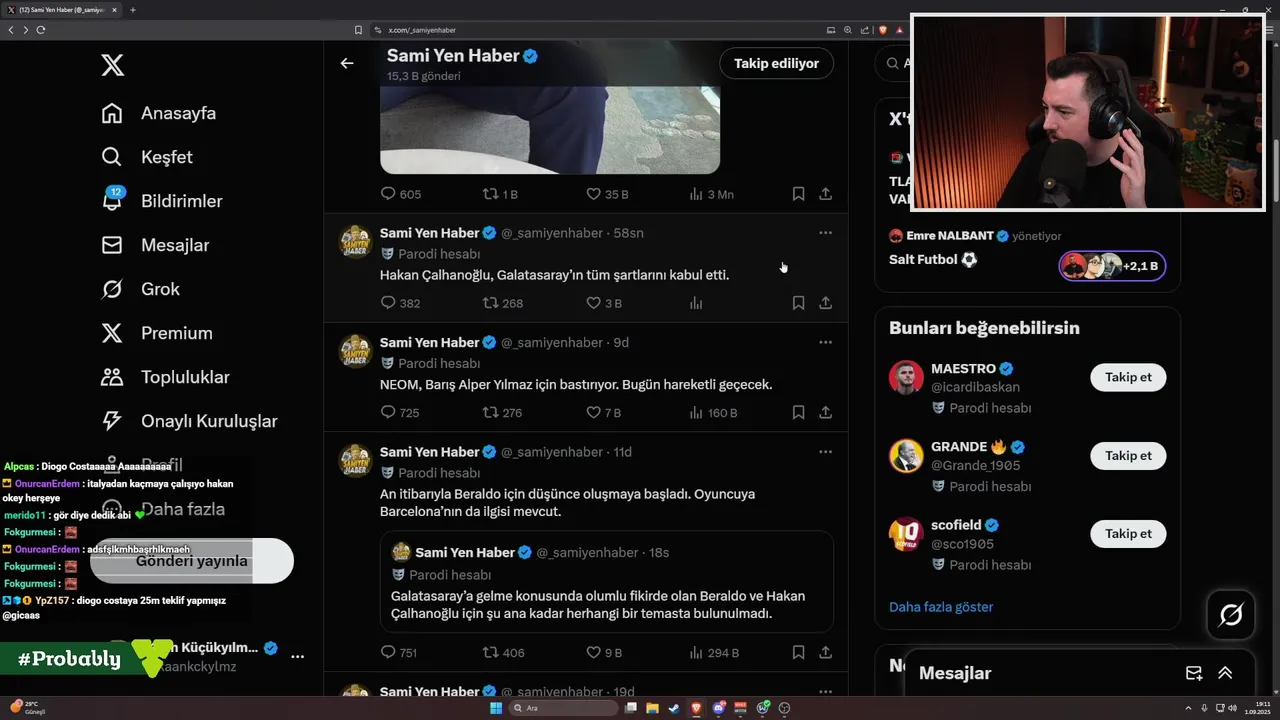The image size is (1280, 720).
Task: Open Mesajlar in sidebar
Action: point(155,245)
